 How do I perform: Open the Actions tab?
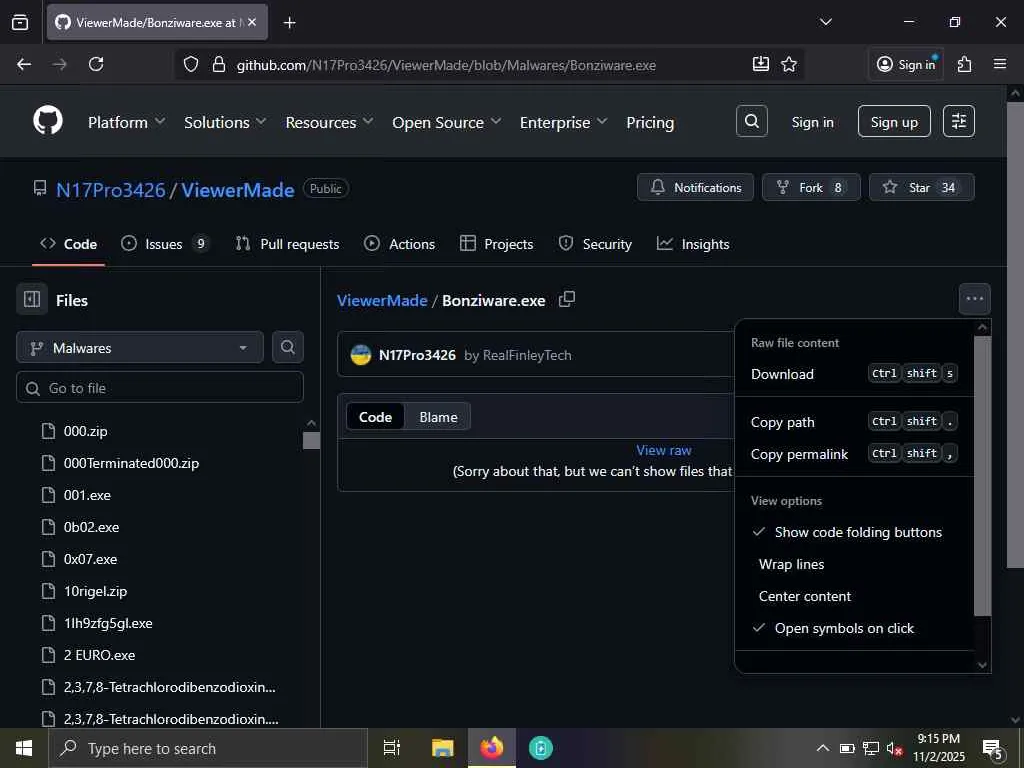(x=400, y=244)
